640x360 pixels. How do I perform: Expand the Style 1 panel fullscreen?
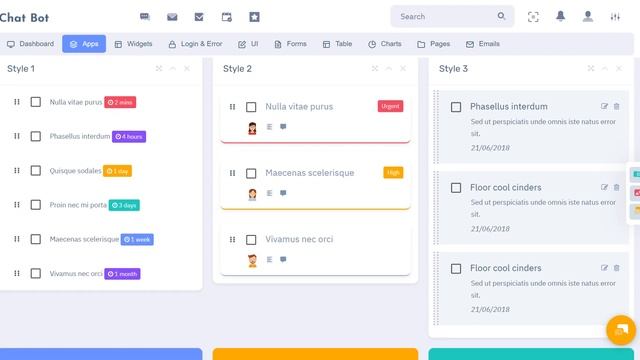[159, 68]
